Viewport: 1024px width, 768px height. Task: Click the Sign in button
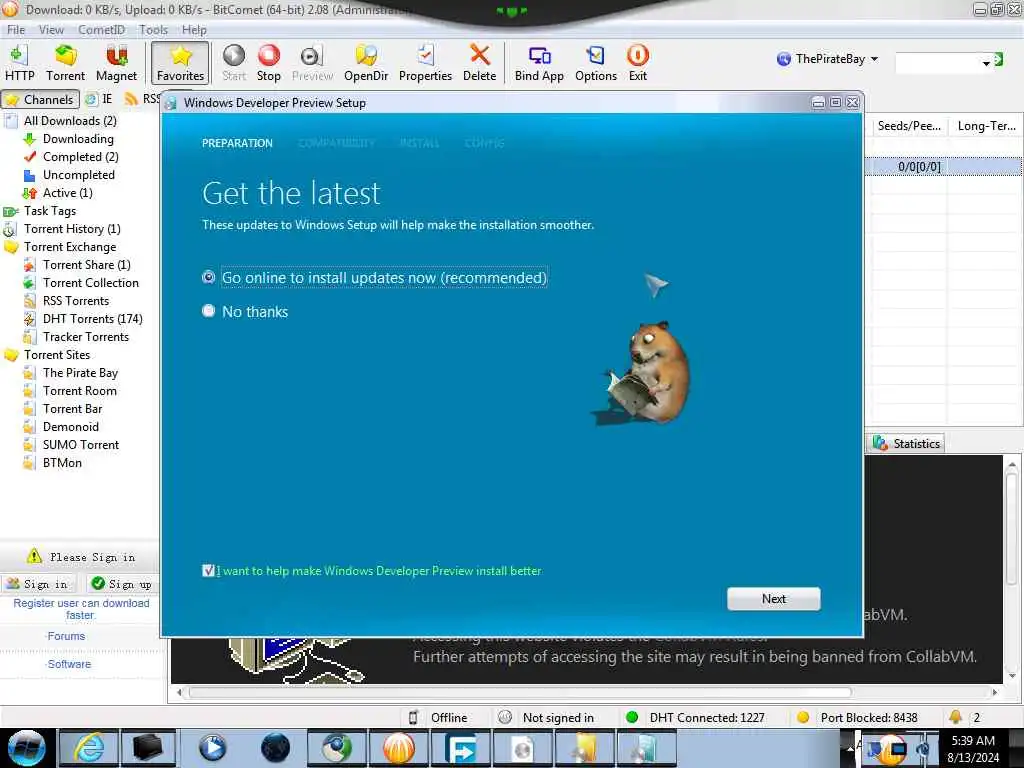38,584
